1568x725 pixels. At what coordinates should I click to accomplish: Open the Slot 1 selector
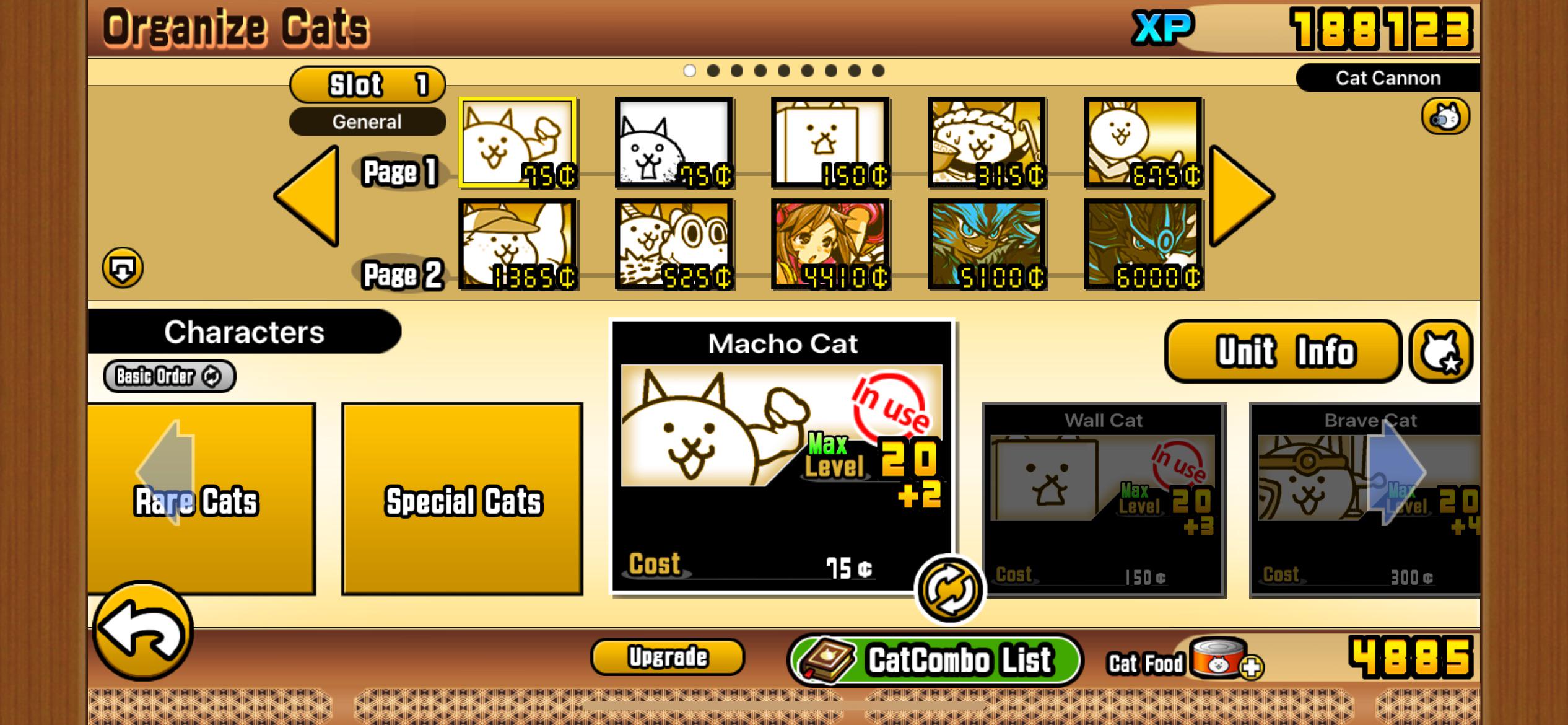coord(367,84)
